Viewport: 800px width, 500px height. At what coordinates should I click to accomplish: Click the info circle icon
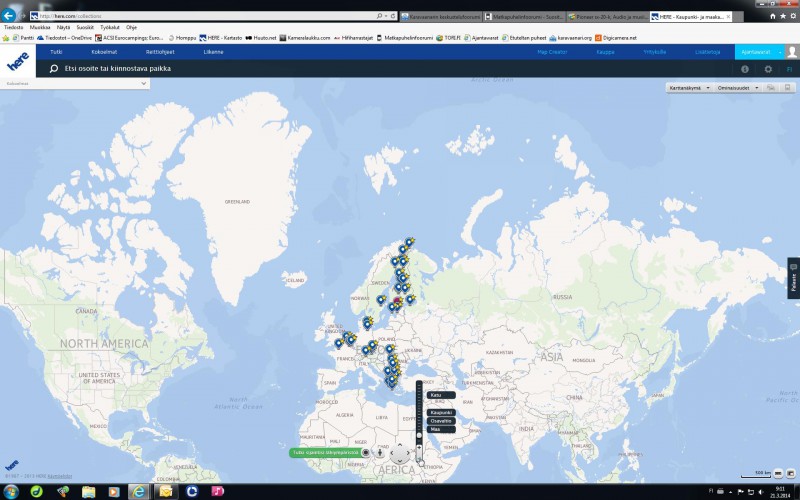(744, 69)
